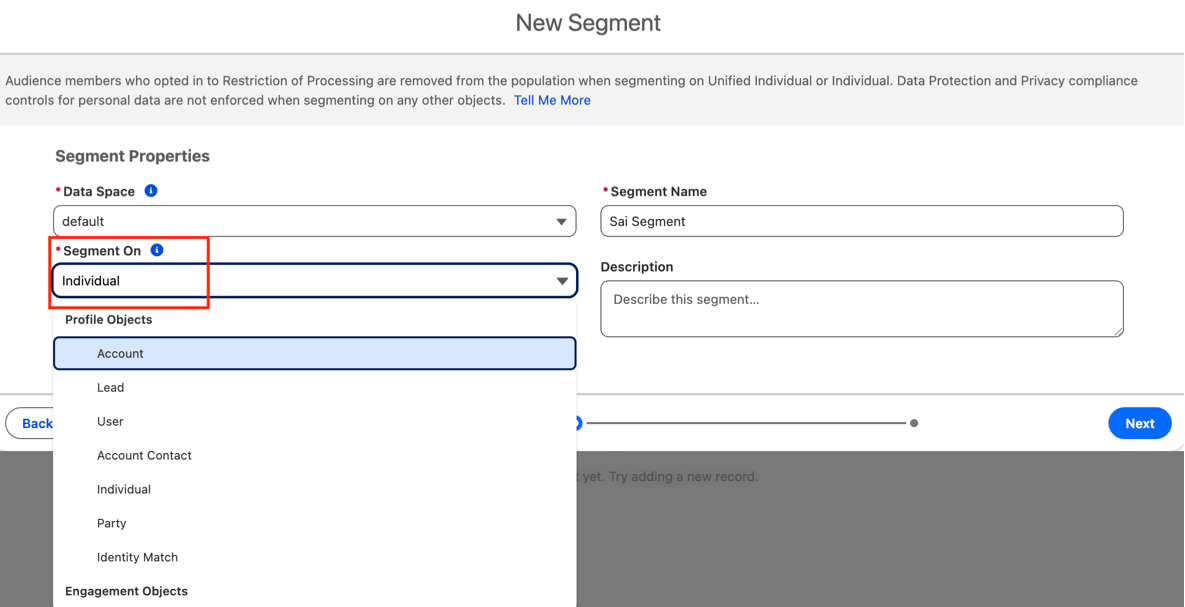Click the Engagement Objects group header
This screenshot has height=607, width=1185.
coord(126,591)
